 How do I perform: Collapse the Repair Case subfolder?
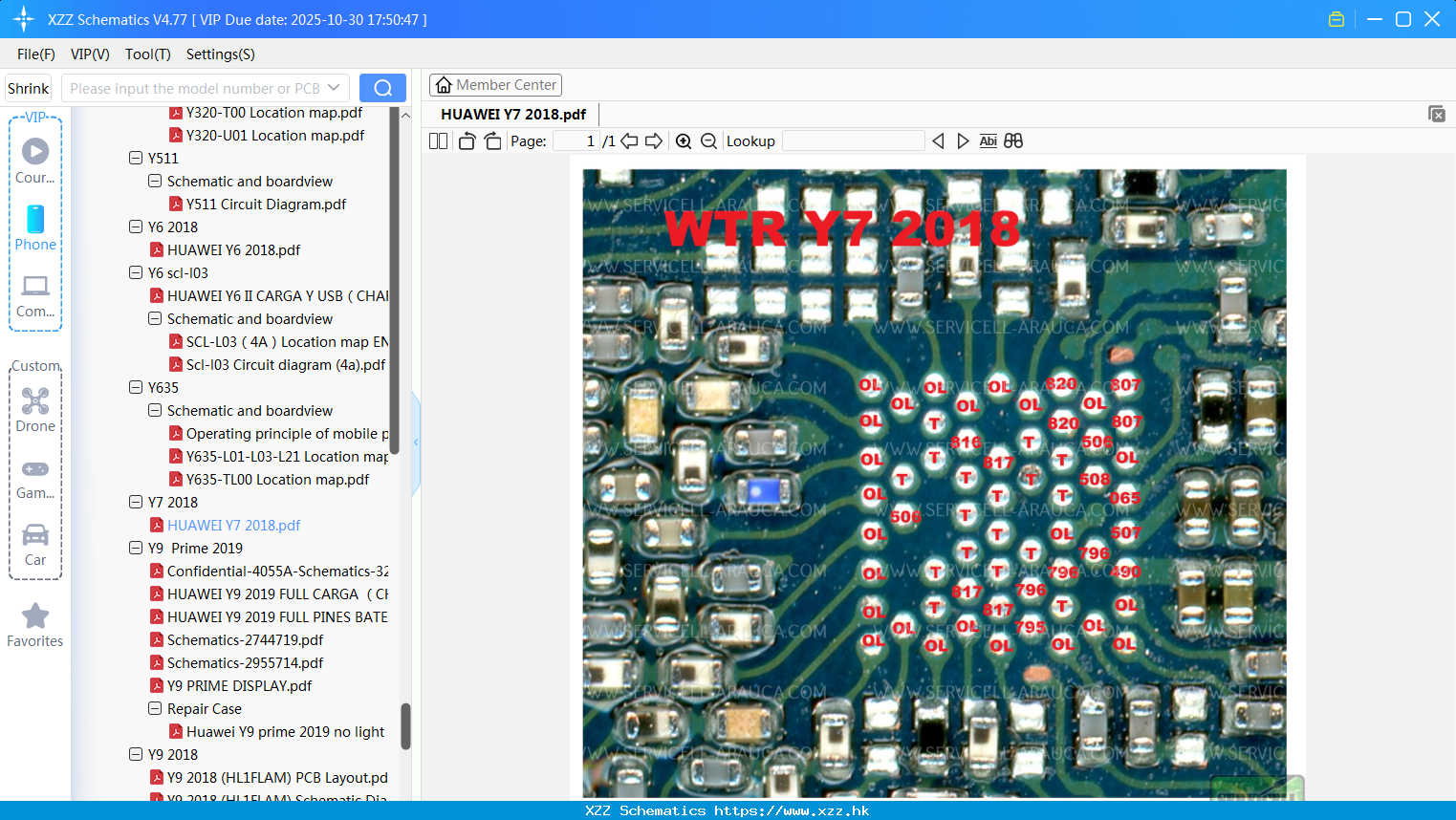pos(155,708)
